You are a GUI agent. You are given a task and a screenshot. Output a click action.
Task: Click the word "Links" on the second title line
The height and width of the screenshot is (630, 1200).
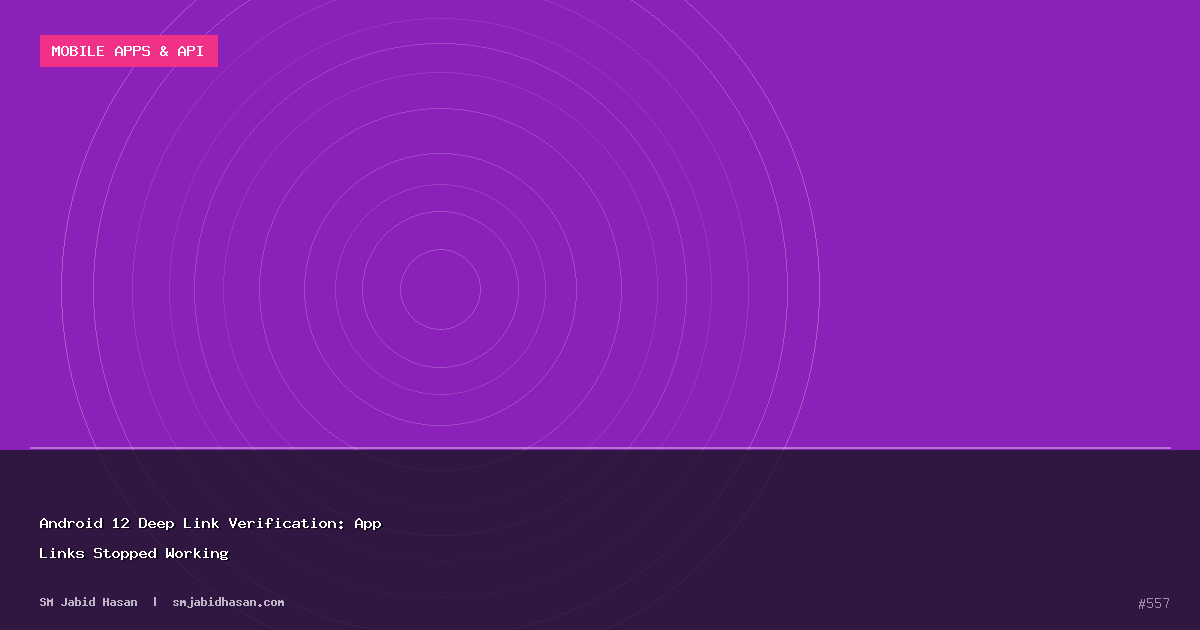[61, 553]
